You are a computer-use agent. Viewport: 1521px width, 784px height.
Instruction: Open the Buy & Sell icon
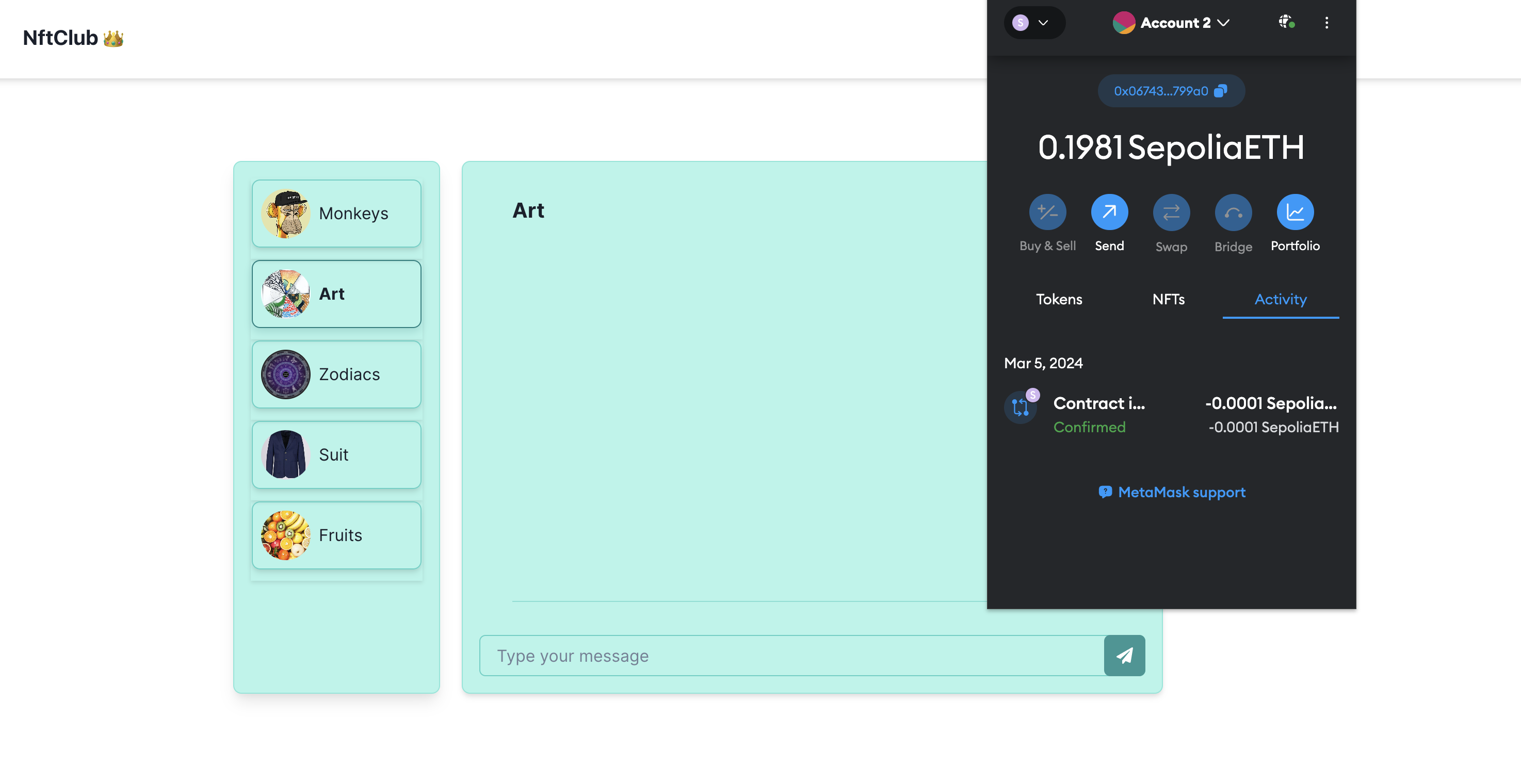(x=1047, y=212)
